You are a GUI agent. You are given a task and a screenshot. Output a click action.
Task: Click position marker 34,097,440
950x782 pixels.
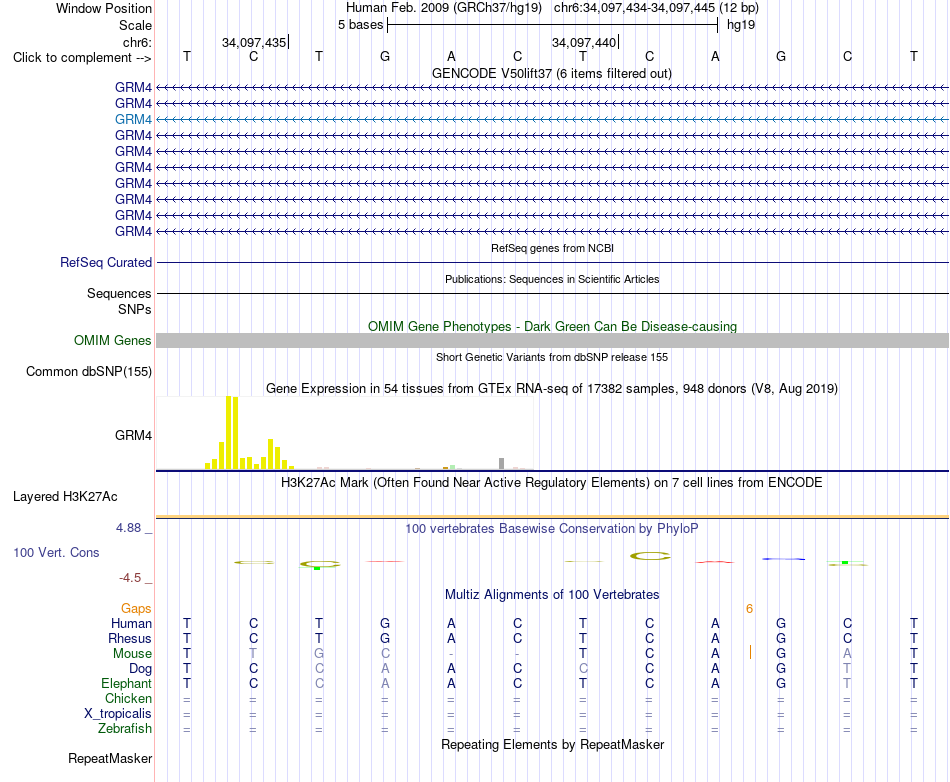[x=584, y=42]
